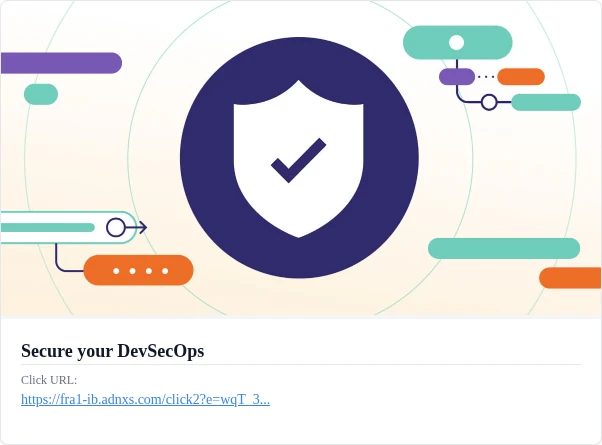
Task: Click the white shield icon
Action: coord(299,159)
